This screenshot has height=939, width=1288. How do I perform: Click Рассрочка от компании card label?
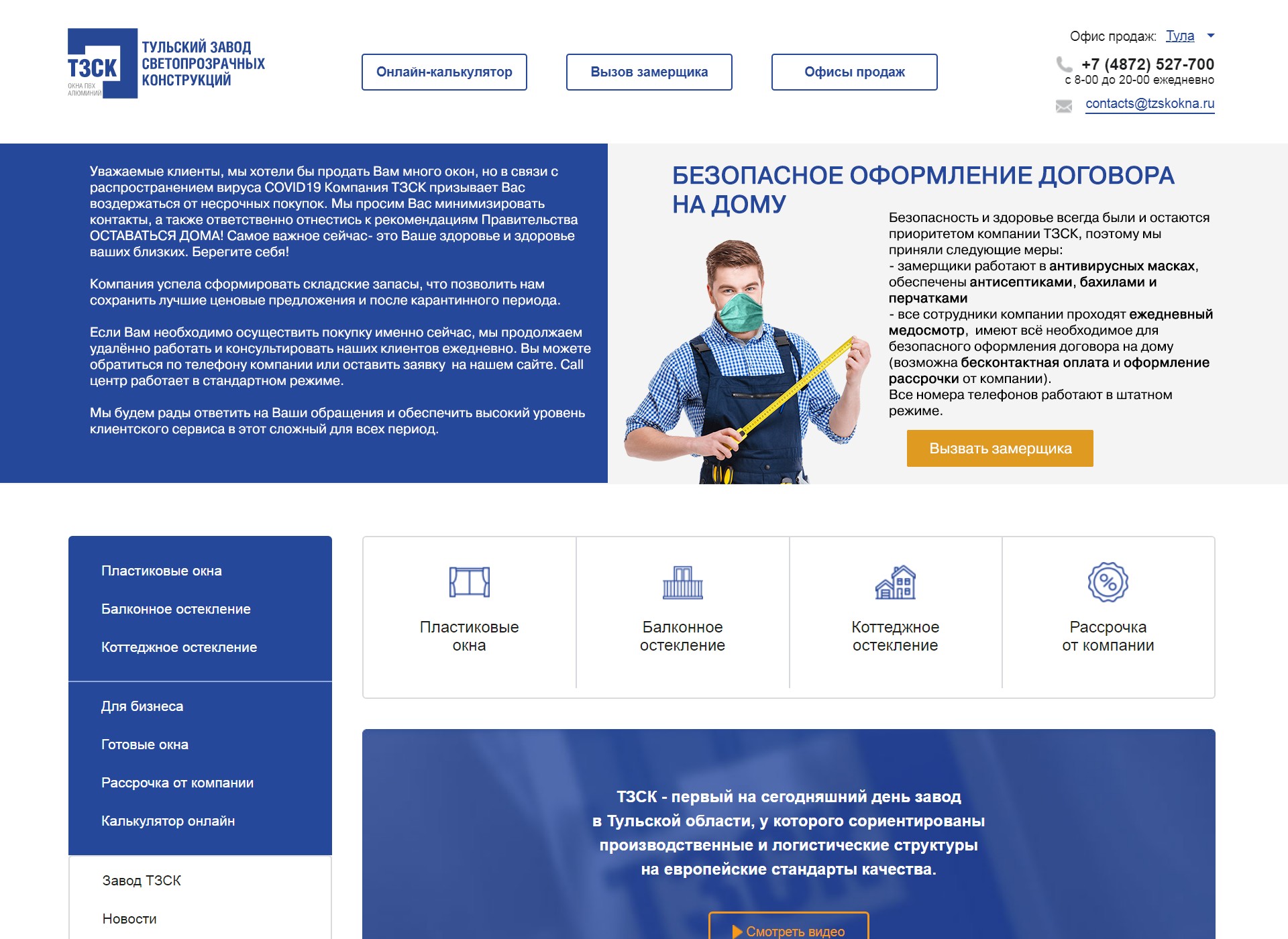(x=1108, y=636)
